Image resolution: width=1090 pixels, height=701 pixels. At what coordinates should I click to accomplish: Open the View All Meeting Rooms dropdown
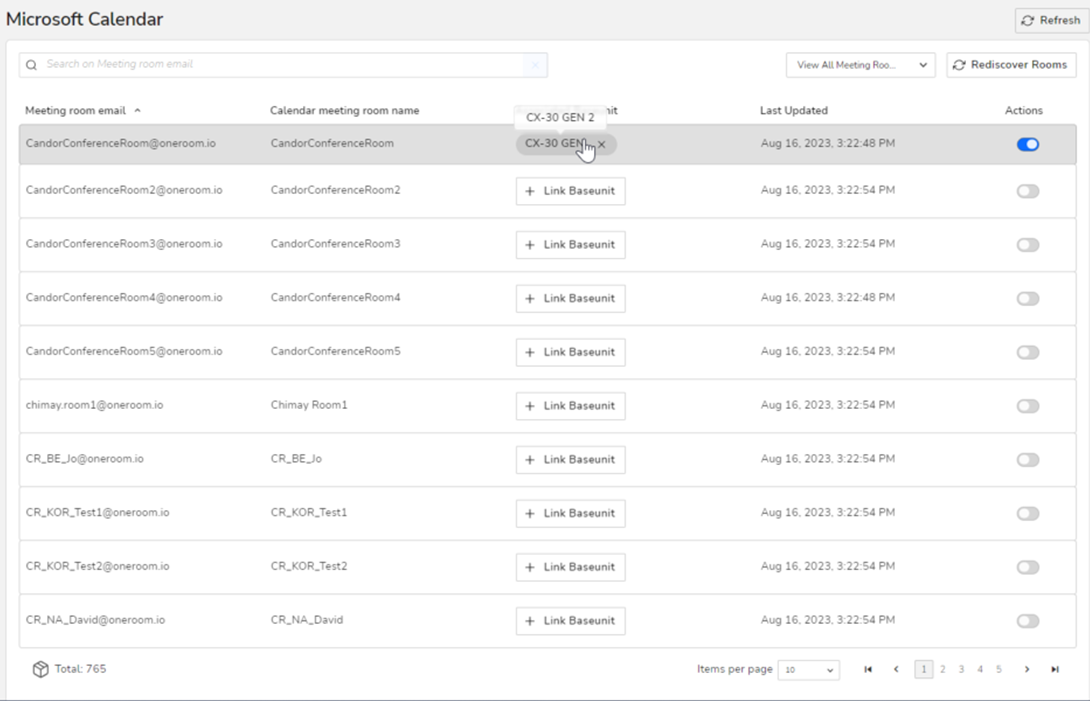[860, 65]
